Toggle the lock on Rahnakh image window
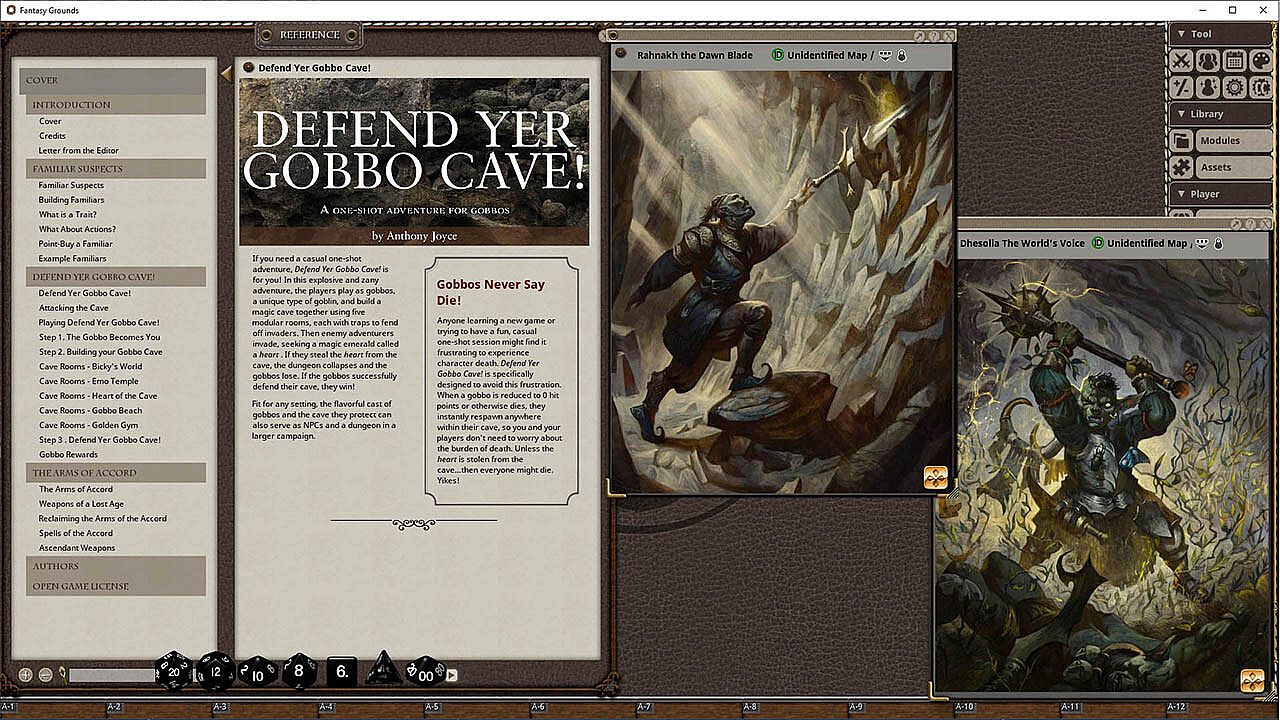 click(902, 55)
